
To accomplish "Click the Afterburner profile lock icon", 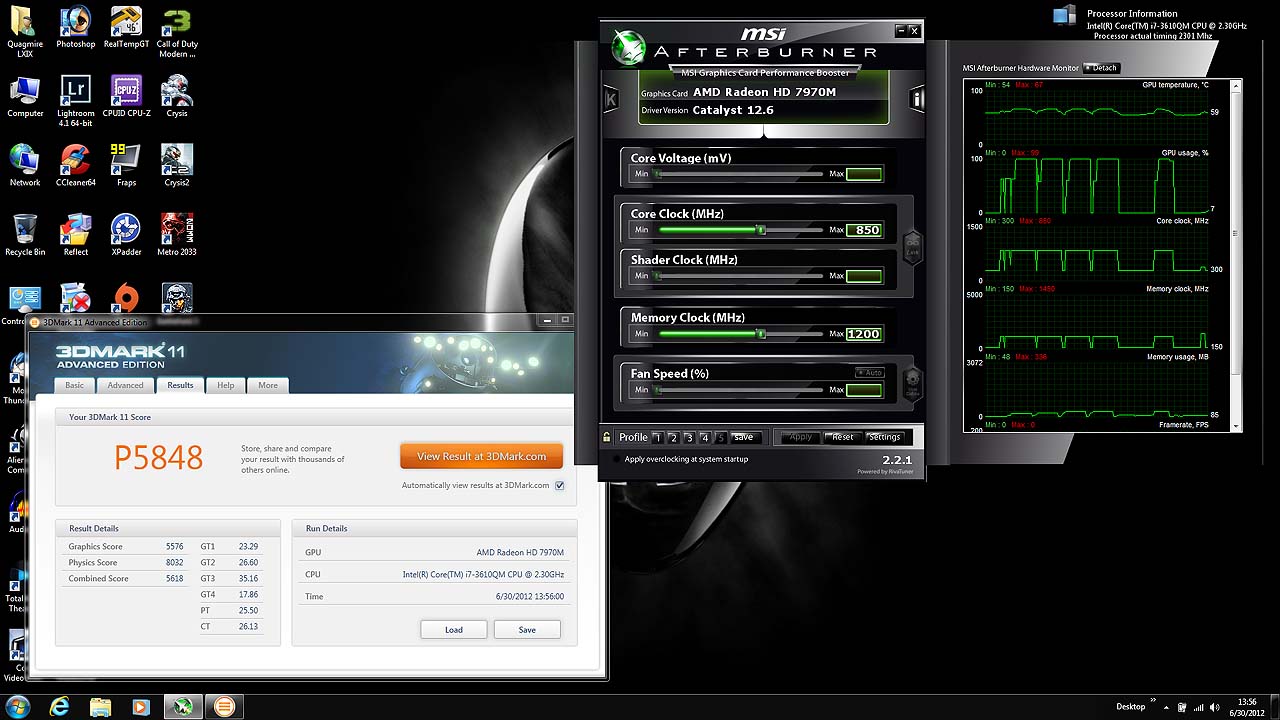I will (607, 437).
